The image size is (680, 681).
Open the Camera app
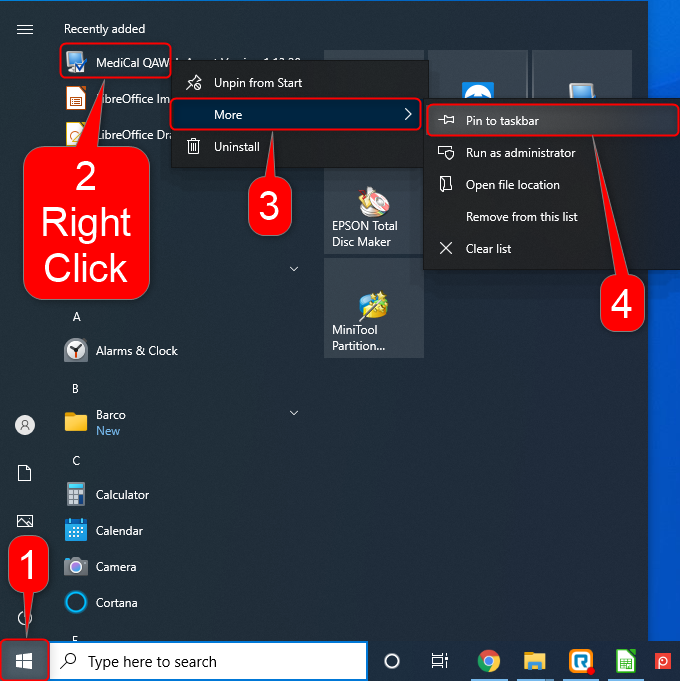click(115, 567)
